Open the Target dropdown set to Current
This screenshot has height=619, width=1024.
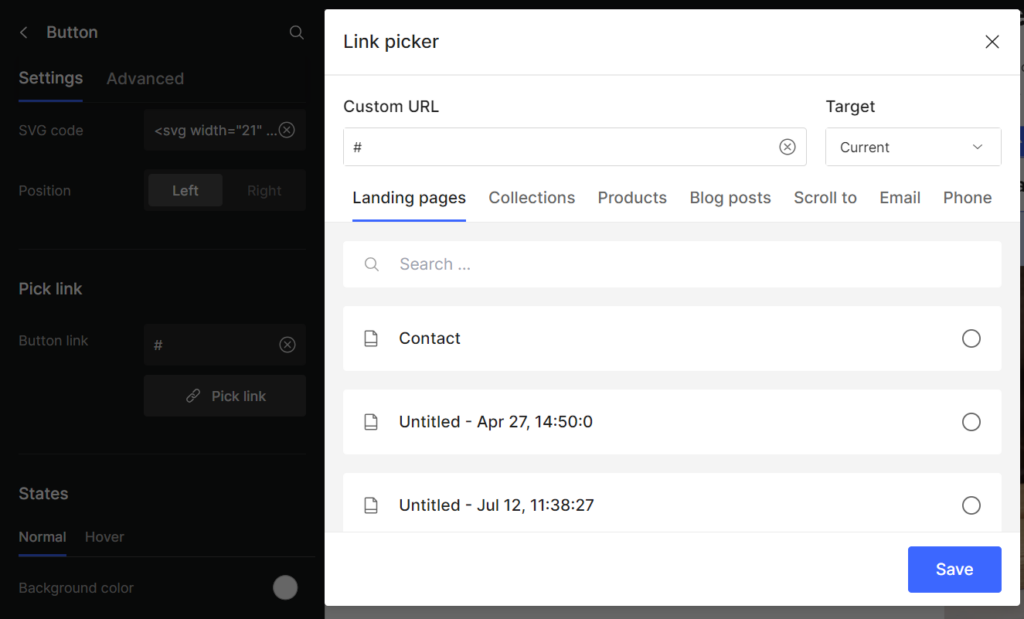(x=912, y=147)
